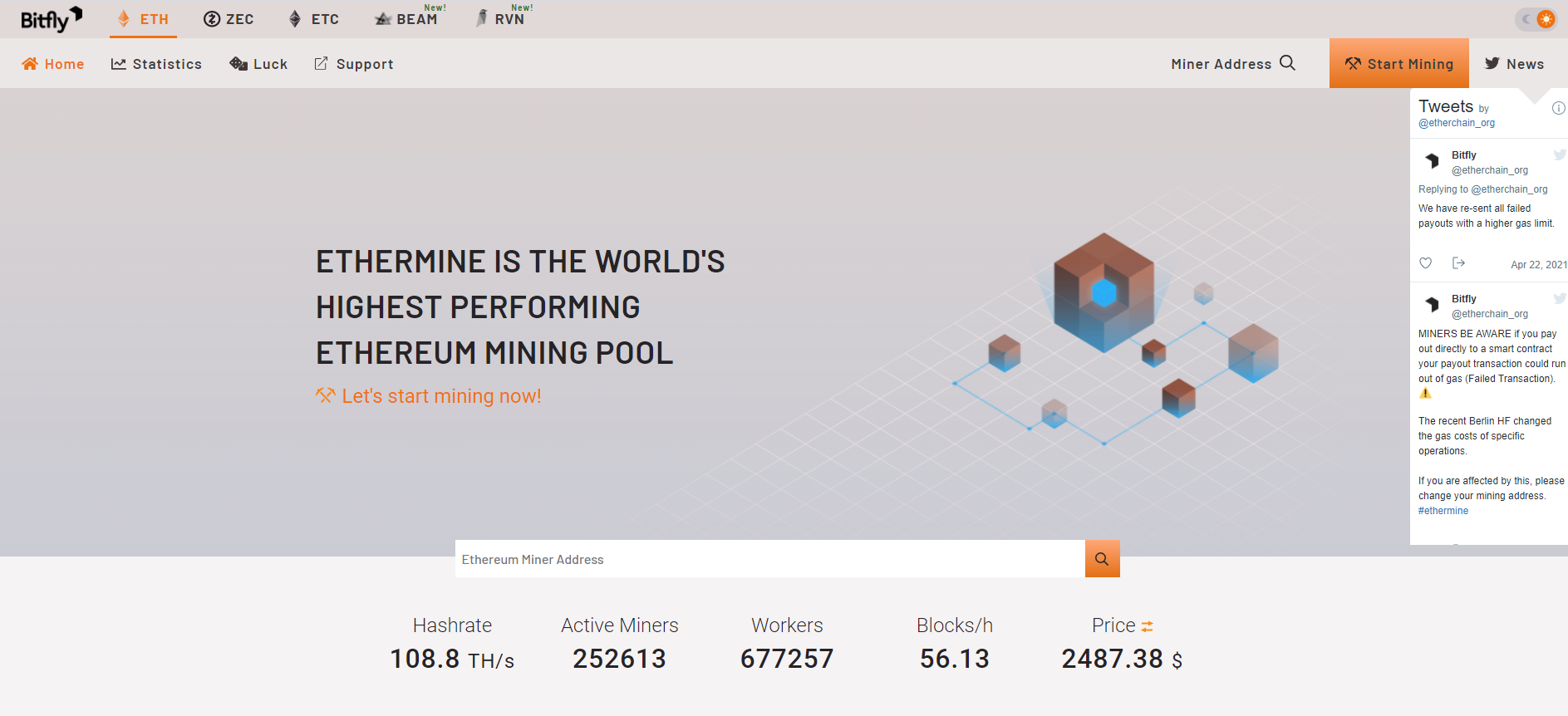This screenshot has height=716, width=1568.
Task: Click the Statistics chart icon
Action: point(119,64)
